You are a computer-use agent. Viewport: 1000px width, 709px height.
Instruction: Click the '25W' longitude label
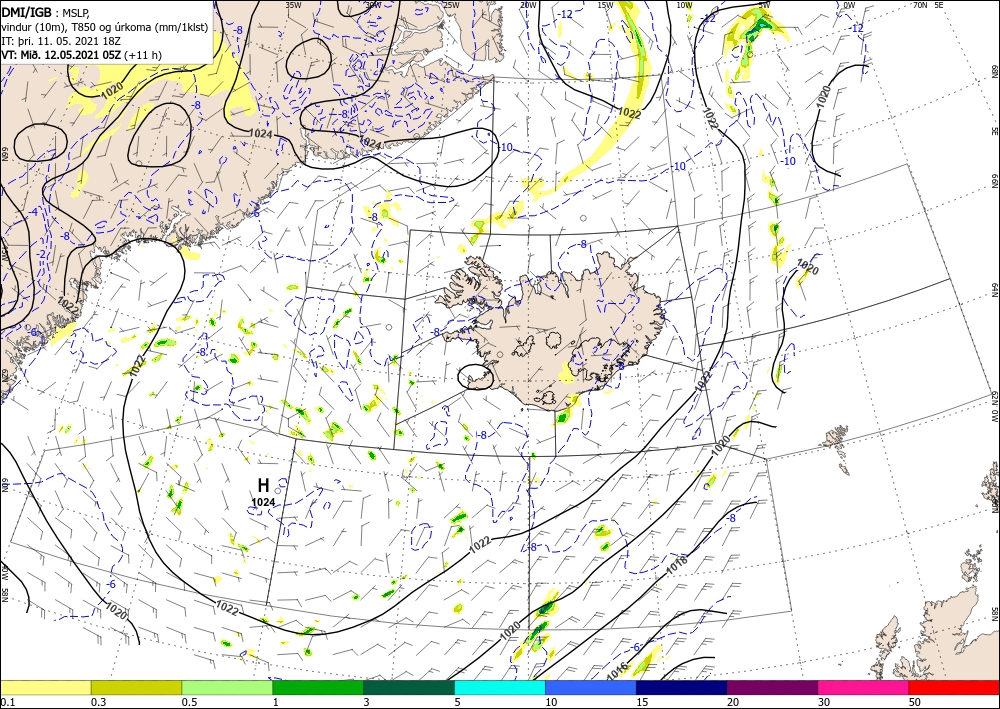[x=451, y=5]
